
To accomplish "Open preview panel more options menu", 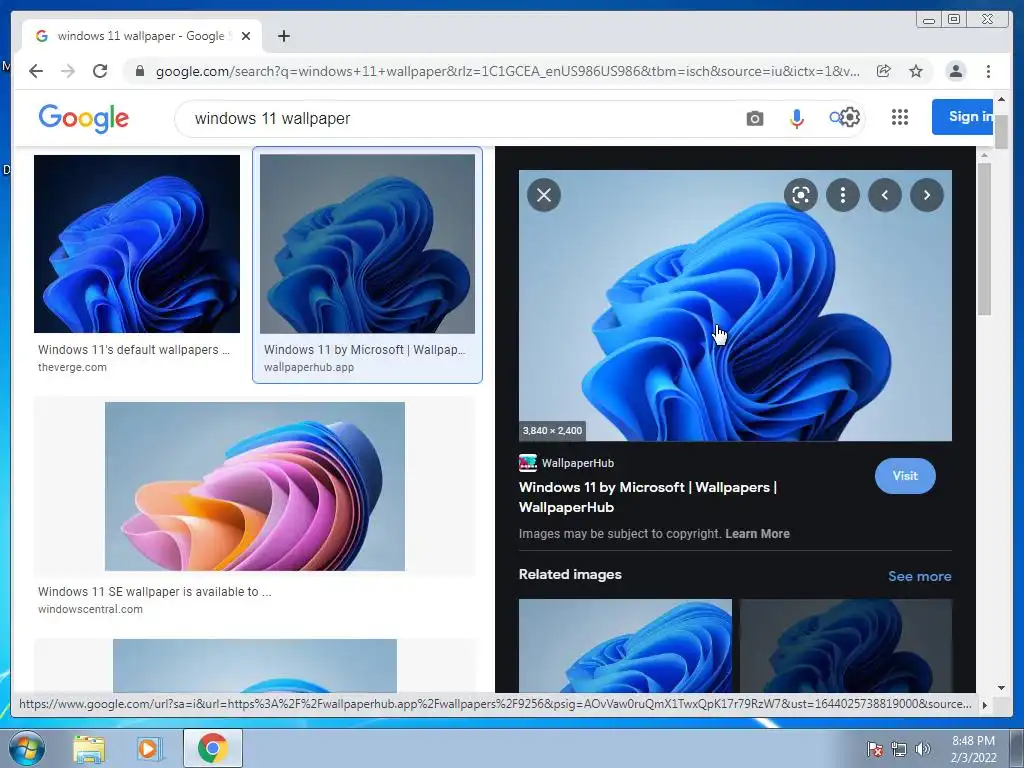I will click(842, 195).
